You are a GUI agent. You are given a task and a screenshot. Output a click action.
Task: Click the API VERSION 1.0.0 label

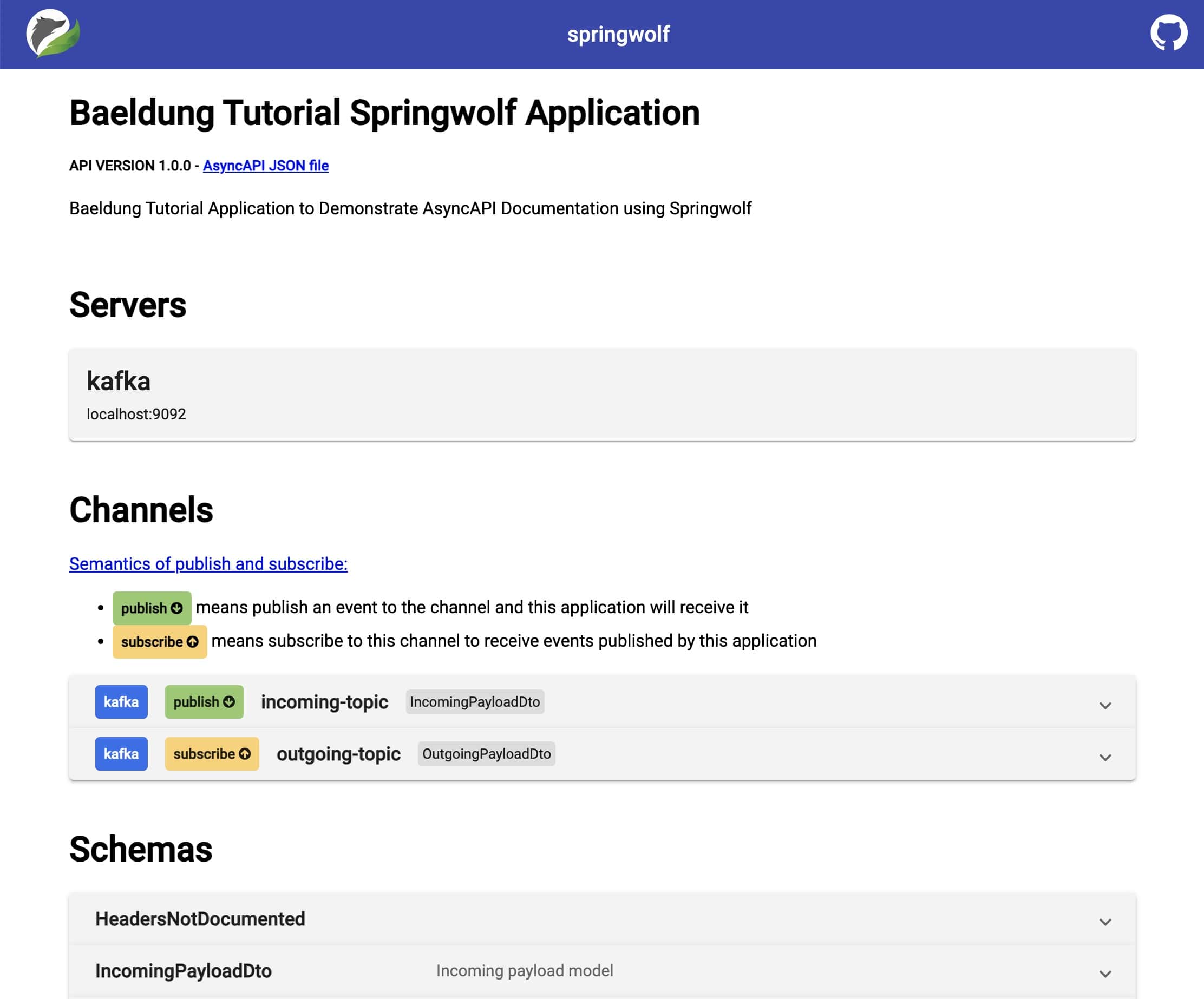[130, 166]
